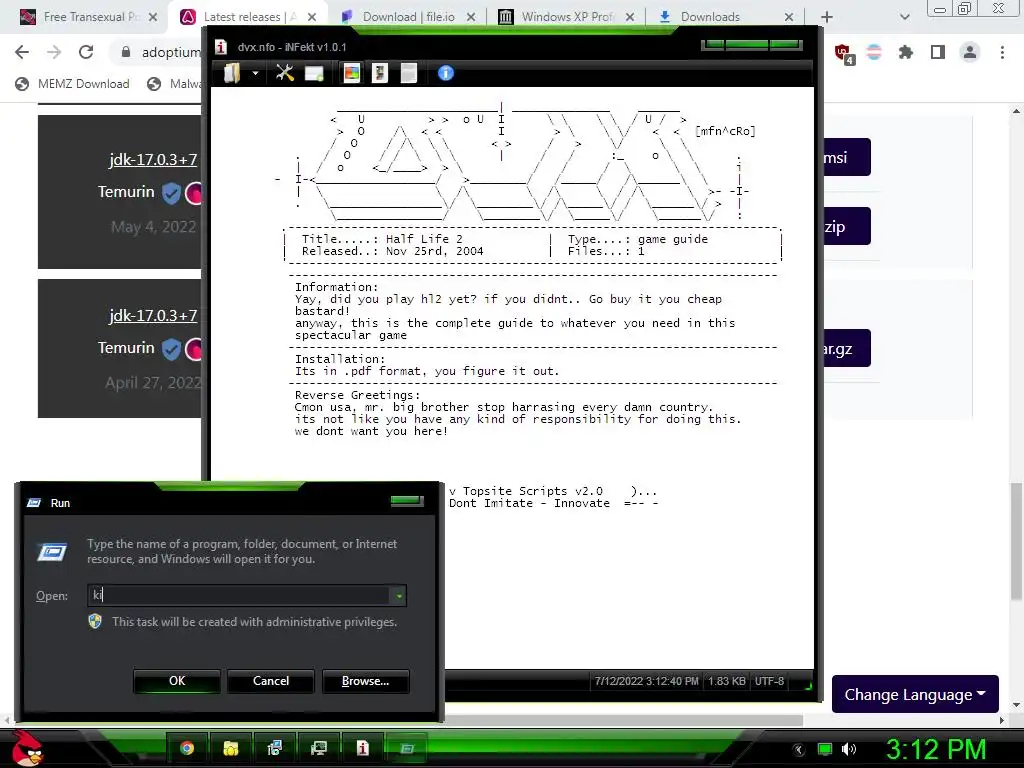1024x768 pixels.
Task: Close the Latest releases tab
Action: [x=312, y=17]
